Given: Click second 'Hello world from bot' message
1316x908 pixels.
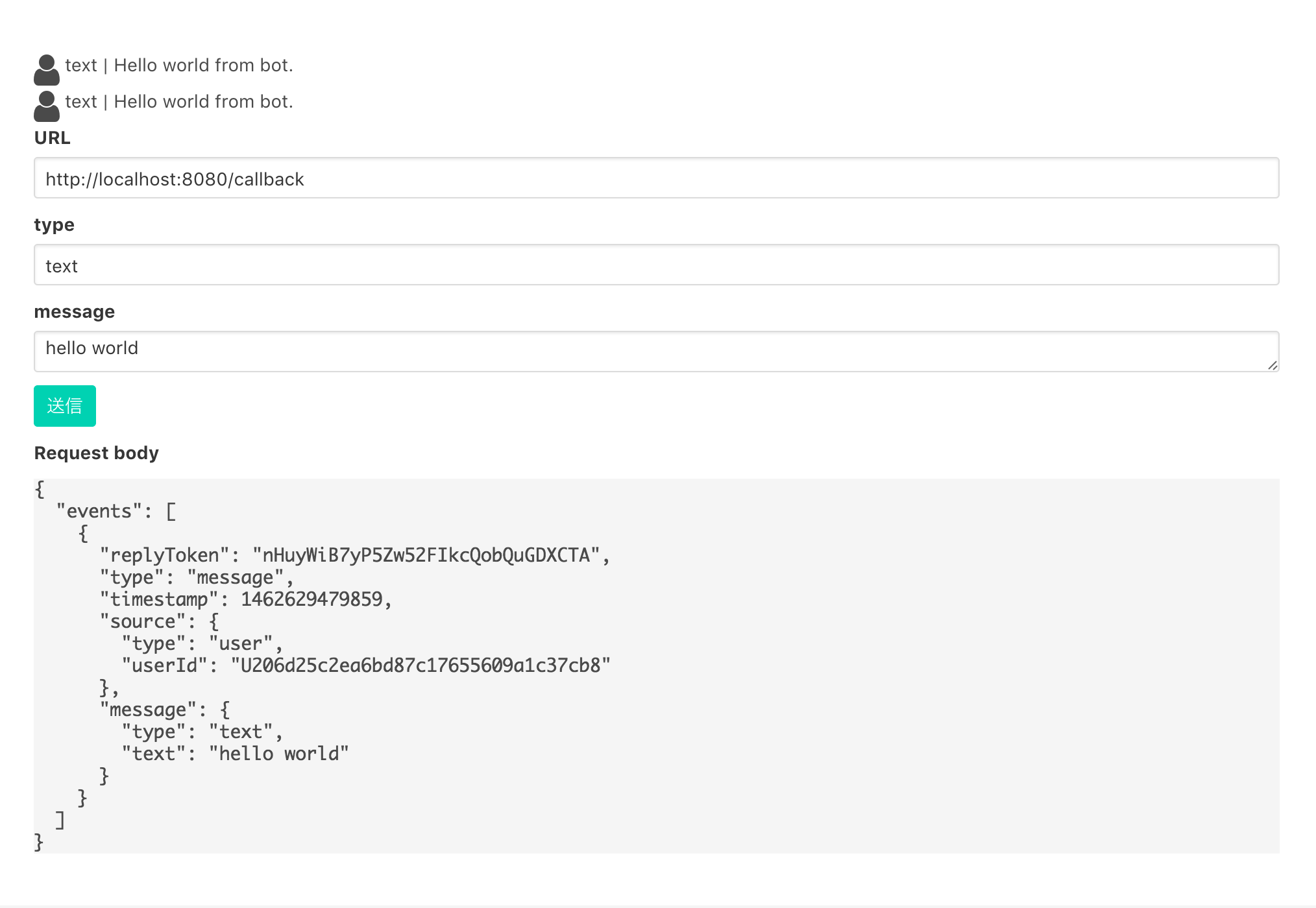Looking at the screenshot, I should [179, 102].
